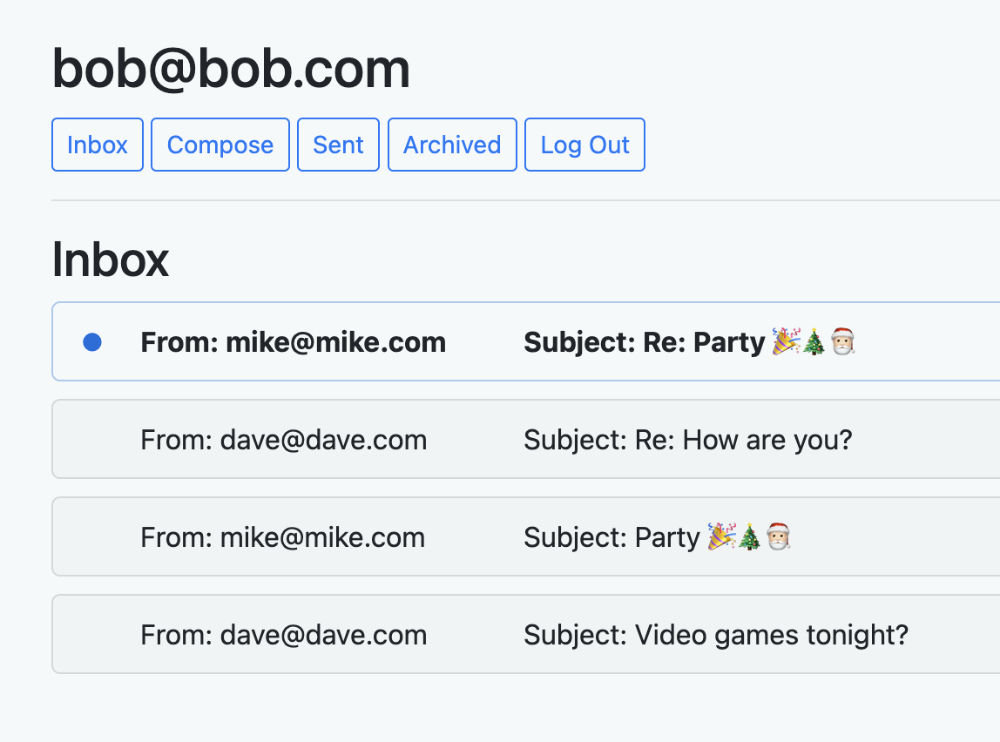Open the "Video games tonight?" email subject
Image resolution: width=1000 pixels, height=742 pixels.
pos(716,635)
